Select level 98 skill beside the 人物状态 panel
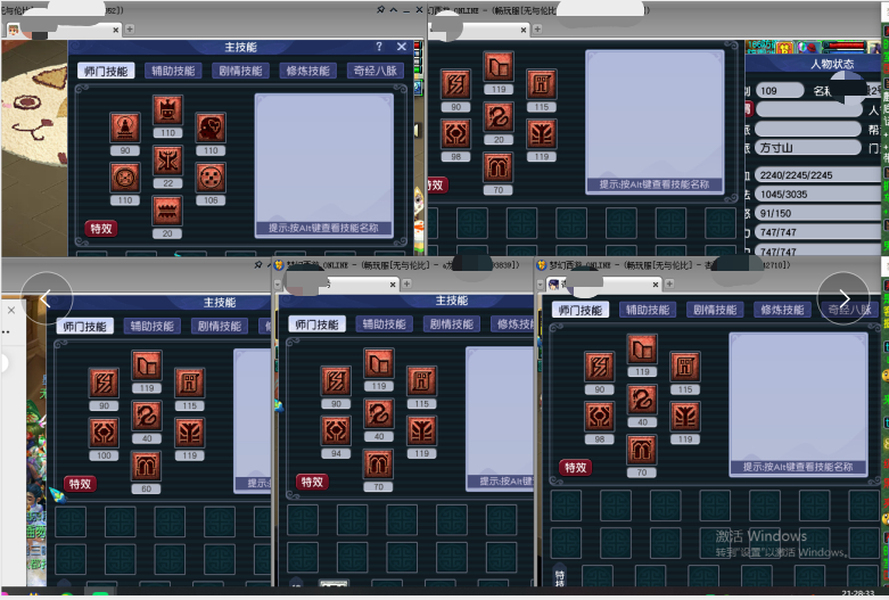The height and width of the screenshot is (600, 889). pyautogui.click(x=456, y=134)
